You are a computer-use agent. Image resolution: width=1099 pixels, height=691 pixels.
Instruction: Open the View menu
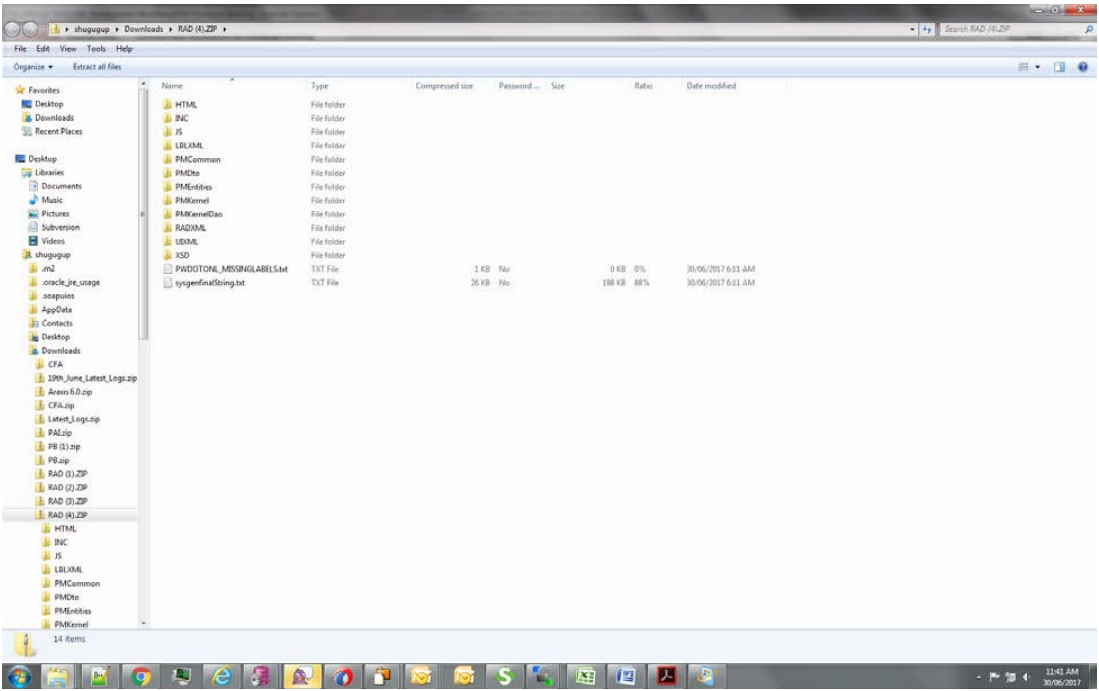tap(68, 49)
